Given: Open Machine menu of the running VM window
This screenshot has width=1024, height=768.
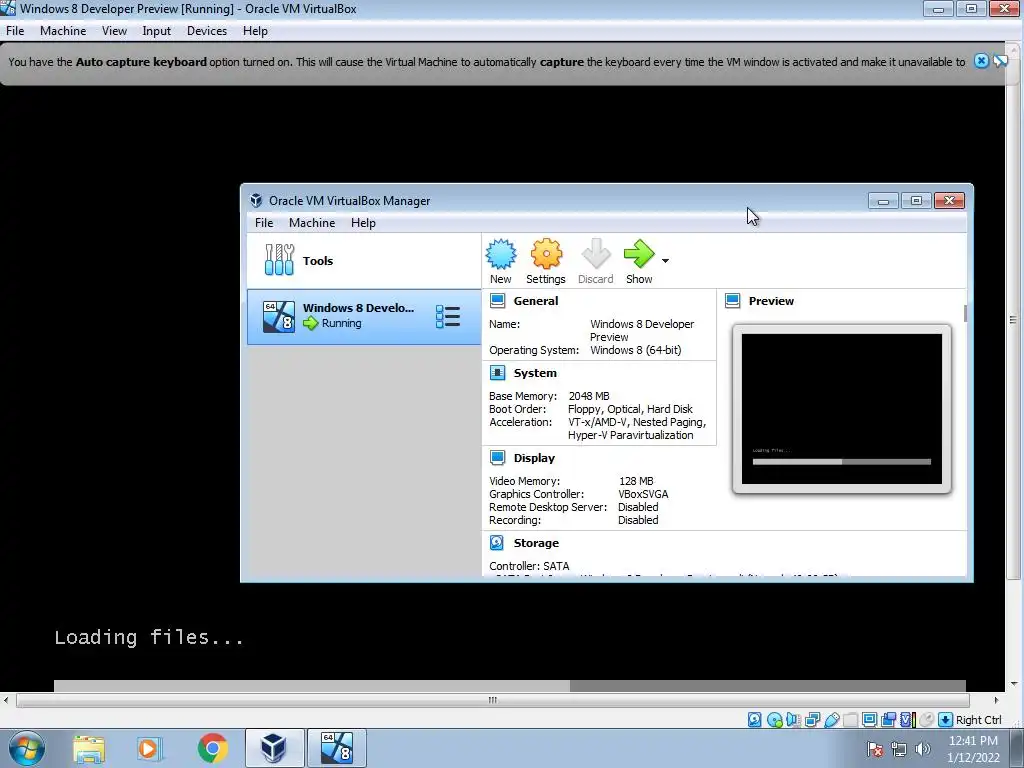Looking at the screenshot, I should [x=63, y=31].
